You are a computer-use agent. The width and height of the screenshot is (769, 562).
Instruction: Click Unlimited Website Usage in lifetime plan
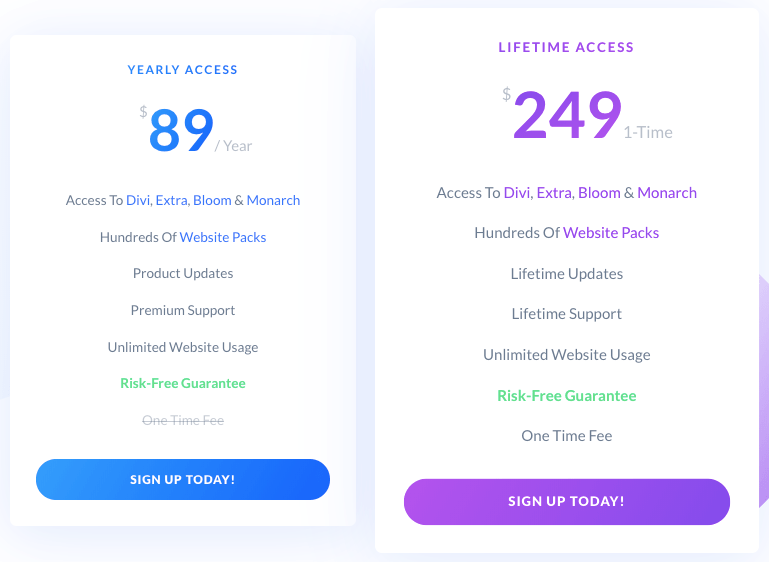[x=567, y=355]
